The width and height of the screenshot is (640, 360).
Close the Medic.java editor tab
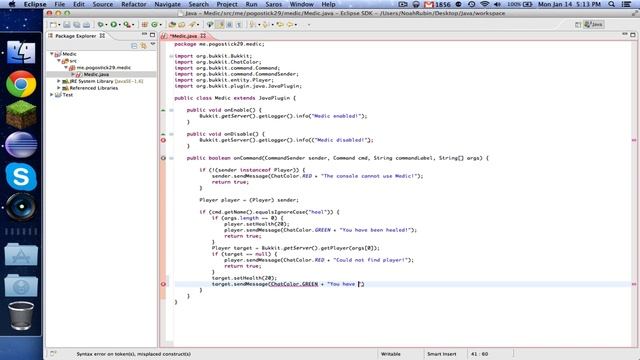(203, 36)
